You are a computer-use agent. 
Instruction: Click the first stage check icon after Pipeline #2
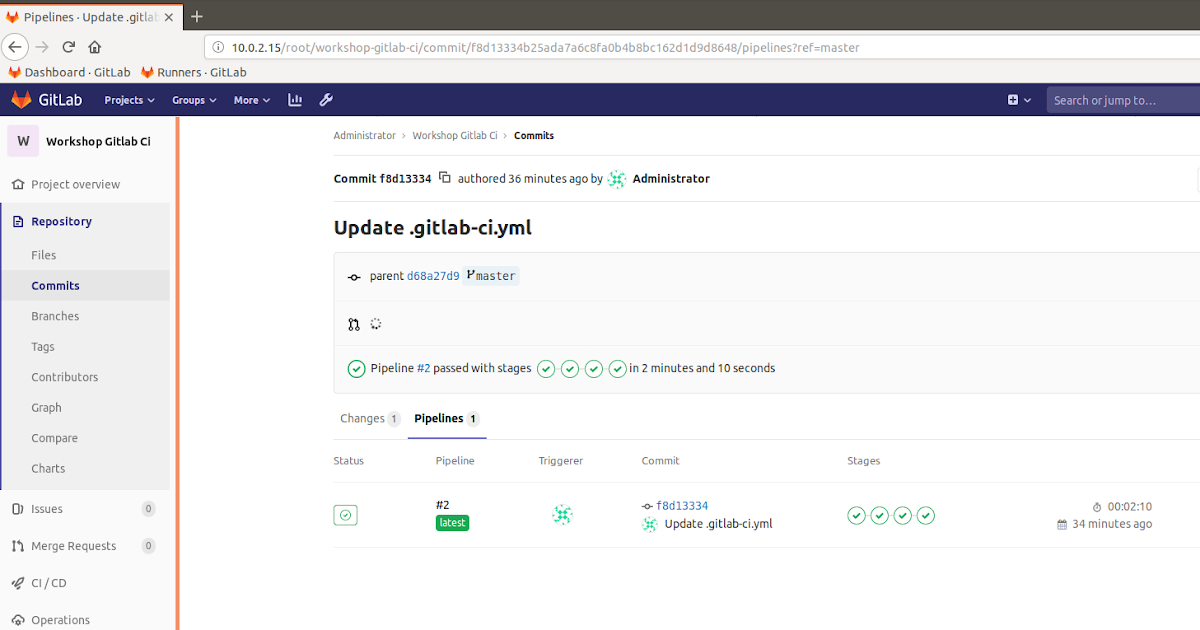545,368
